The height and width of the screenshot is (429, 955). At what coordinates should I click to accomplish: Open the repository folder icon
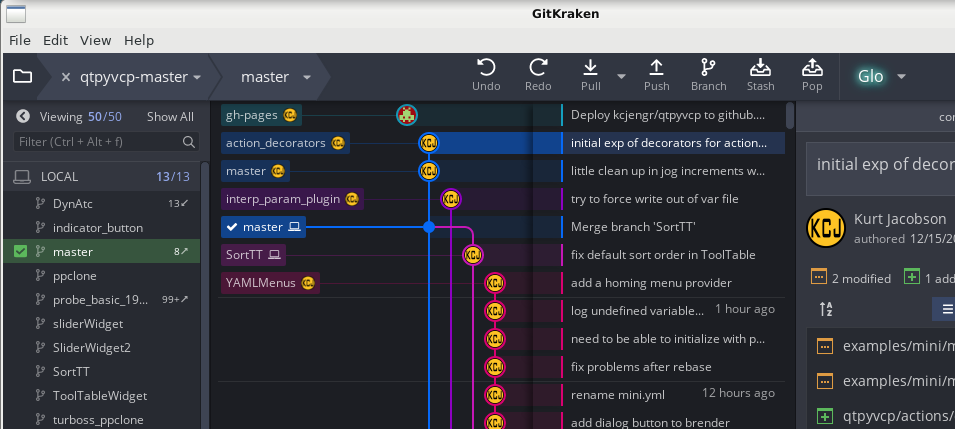coord(23,76)
